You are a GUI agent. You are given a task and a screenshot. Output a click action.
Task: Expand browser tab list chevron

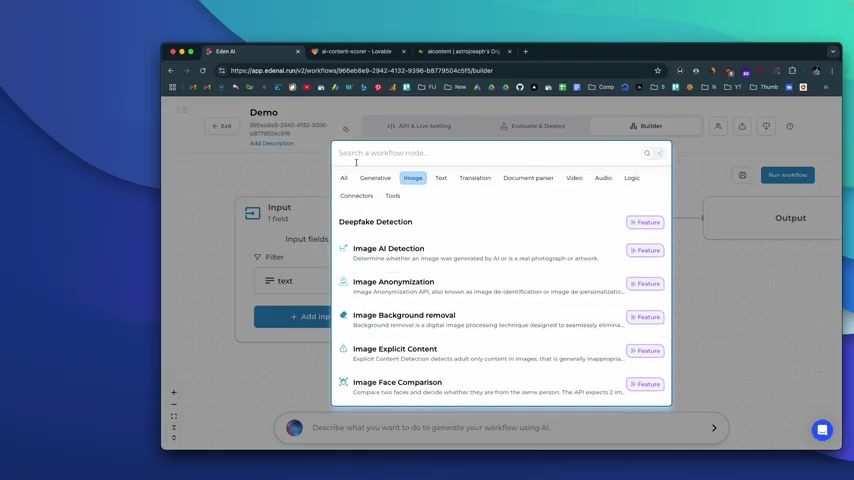point(833,52)
